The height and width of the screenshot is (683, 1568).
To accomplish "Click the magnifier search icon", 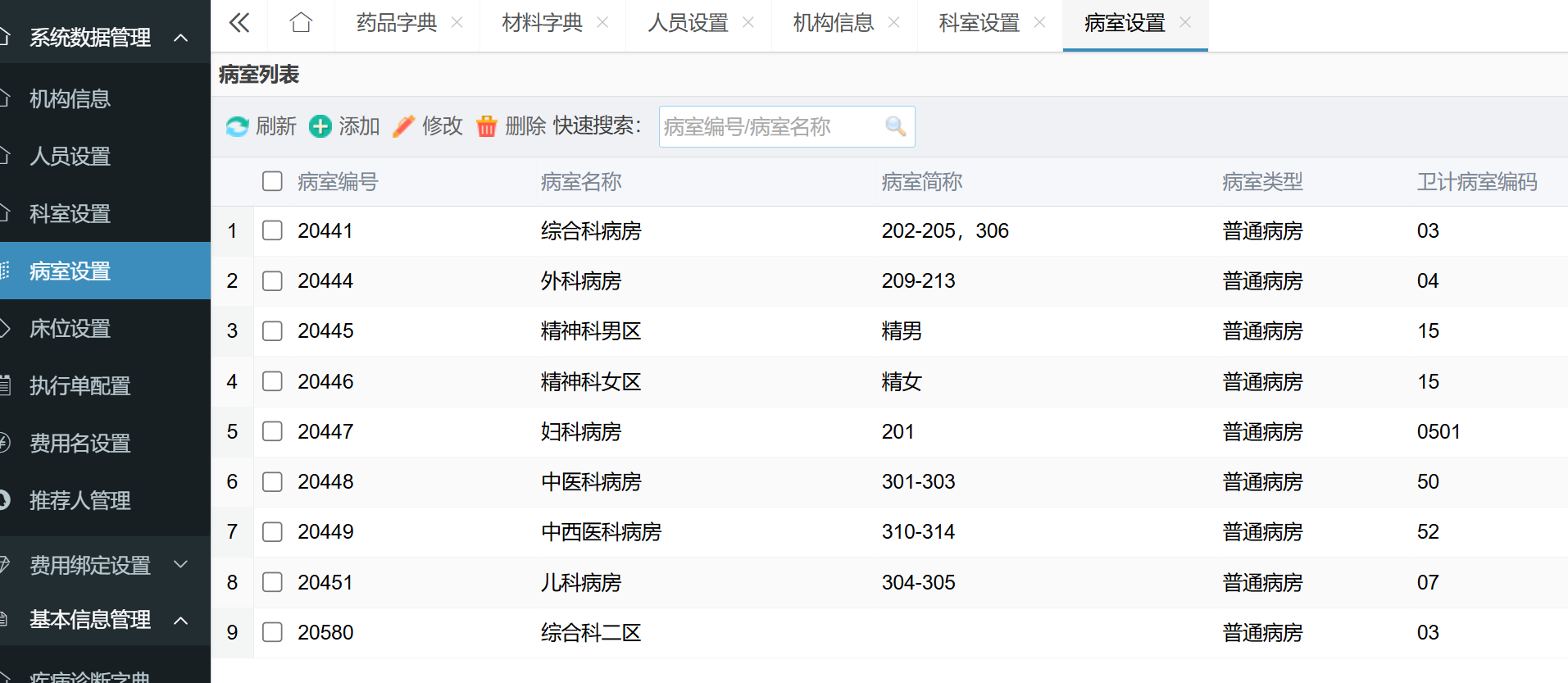I will [895, 126].
